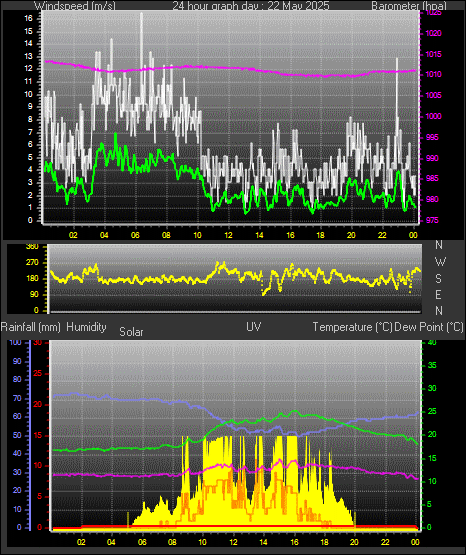
Task: Select the 16 value on windspeed axis
Action: click(28, 18)
